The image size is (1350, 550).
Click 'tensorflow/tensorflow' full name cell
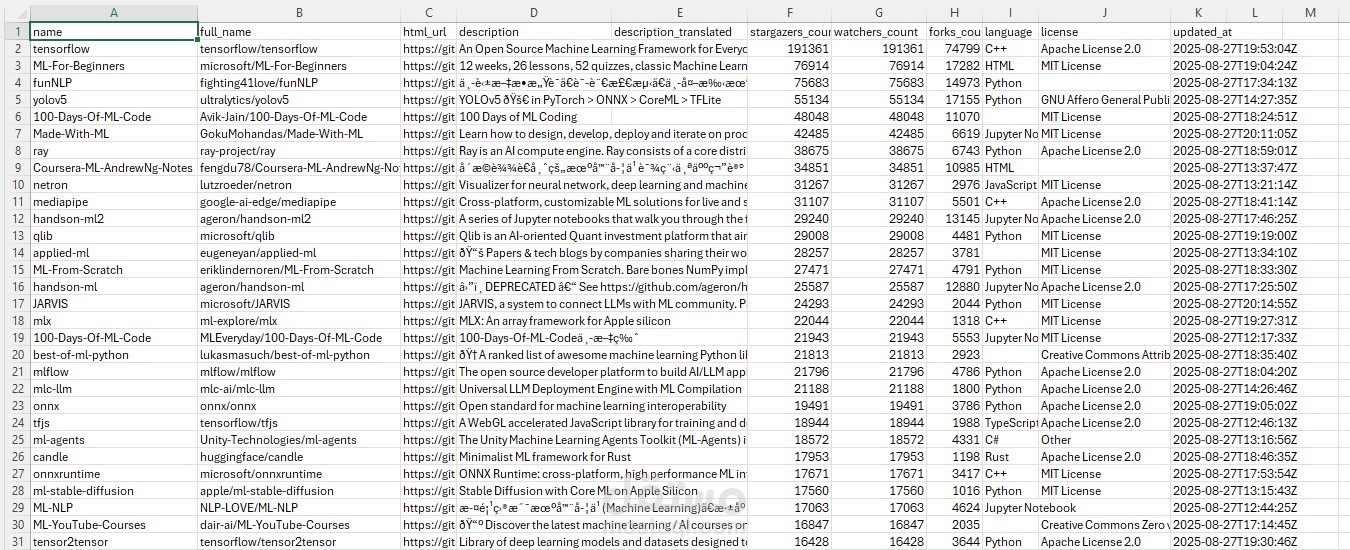click(299, 49)
